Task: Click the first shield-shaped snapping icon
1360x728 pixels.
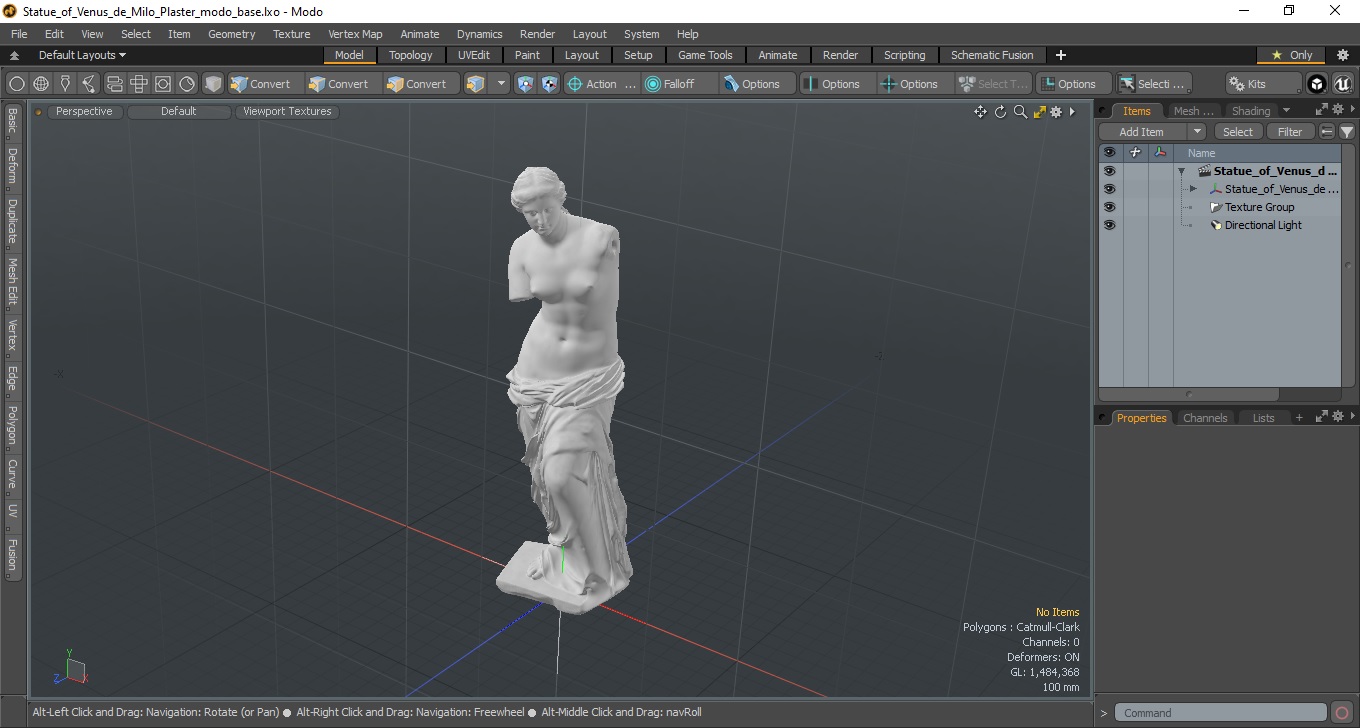Action: pyautogui.click(x=526, y=84)
